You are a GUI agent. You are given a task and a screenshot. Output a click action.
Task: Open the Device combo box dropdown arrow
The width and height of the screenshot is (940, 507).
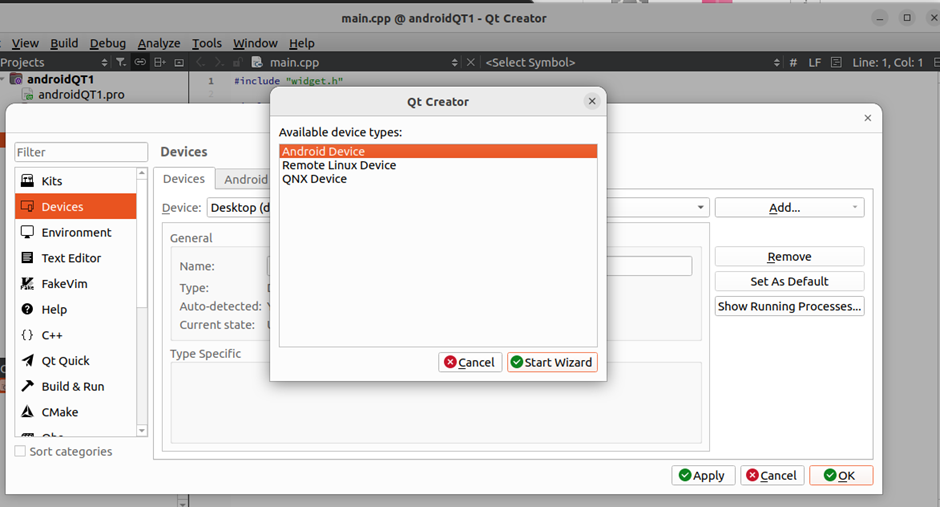pyautogui.click(x=700, y=207)
